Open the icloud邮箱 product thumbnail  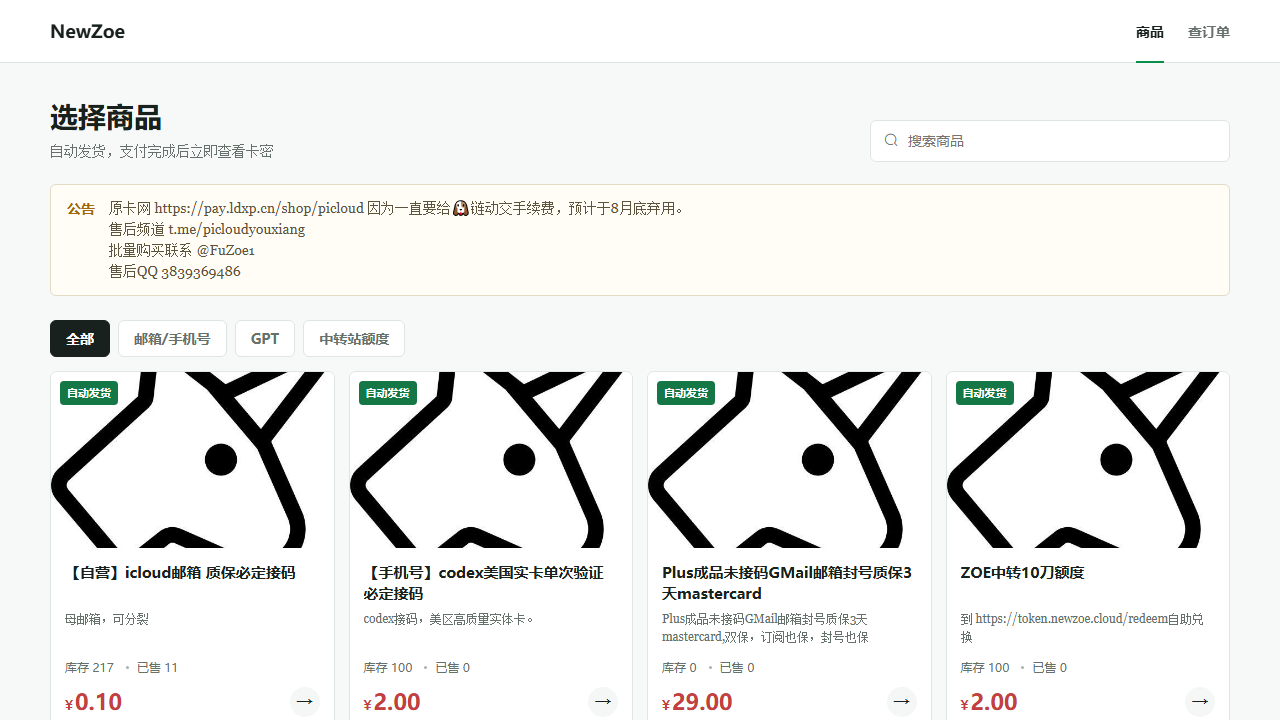coord(192,460)
